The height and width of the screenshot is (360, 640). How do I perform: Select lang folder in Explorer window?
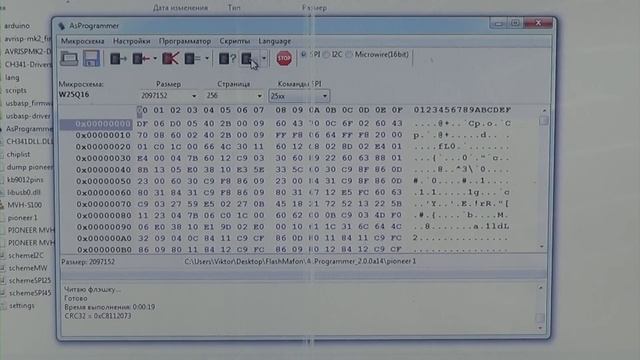12,78
